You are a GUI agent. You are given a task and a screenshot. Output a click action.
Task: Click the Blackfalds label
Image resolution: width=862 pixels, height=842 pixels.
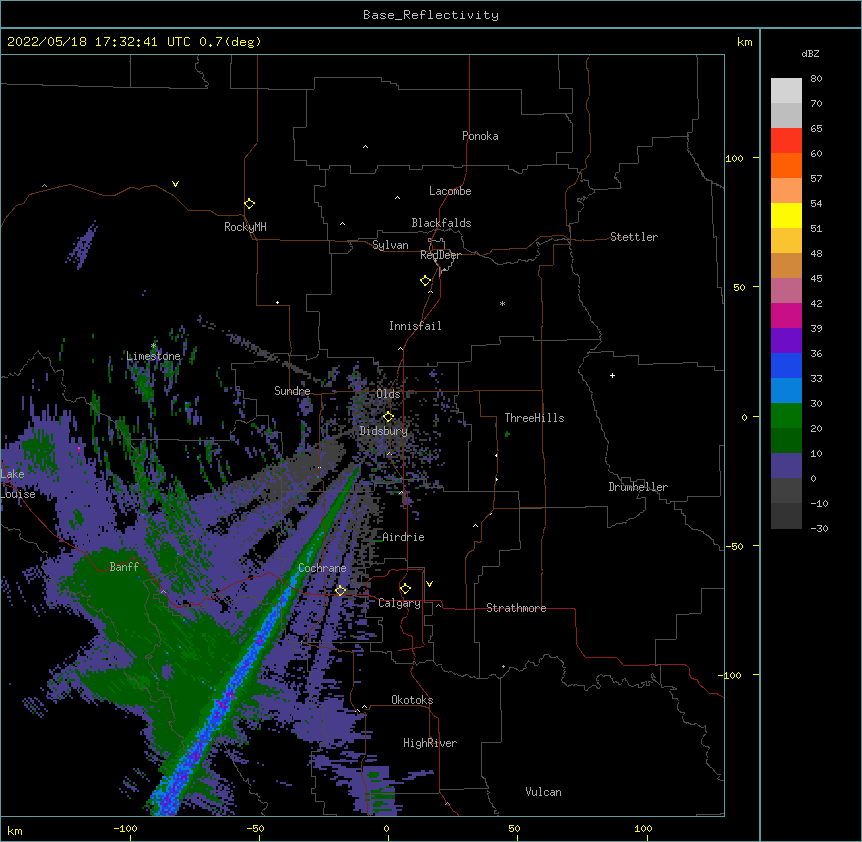441,223
